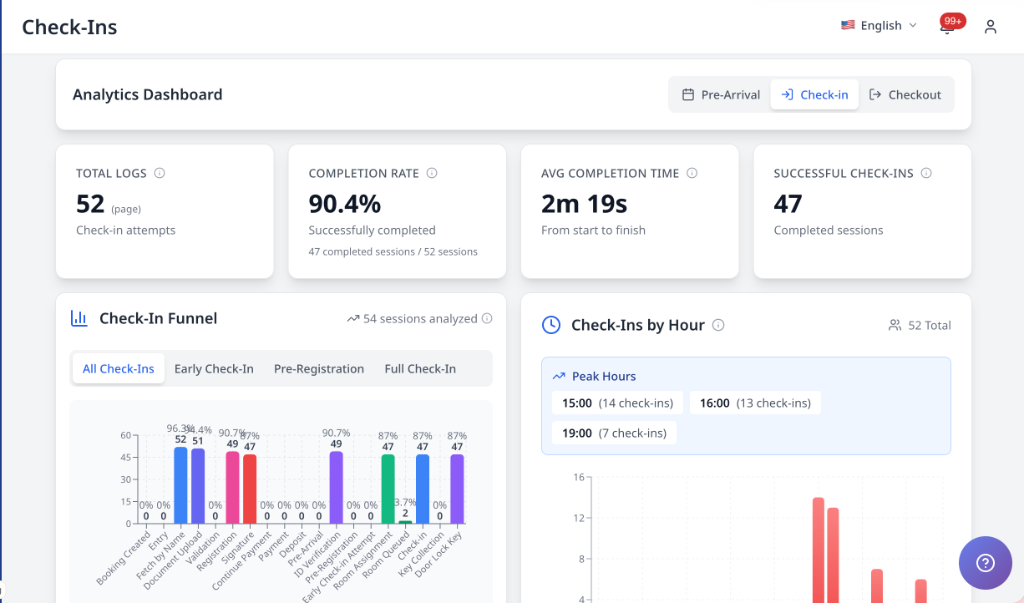Click the Check-Ins by Hour clock icon
Viewport: 1024px width, 603px height.
551,324
